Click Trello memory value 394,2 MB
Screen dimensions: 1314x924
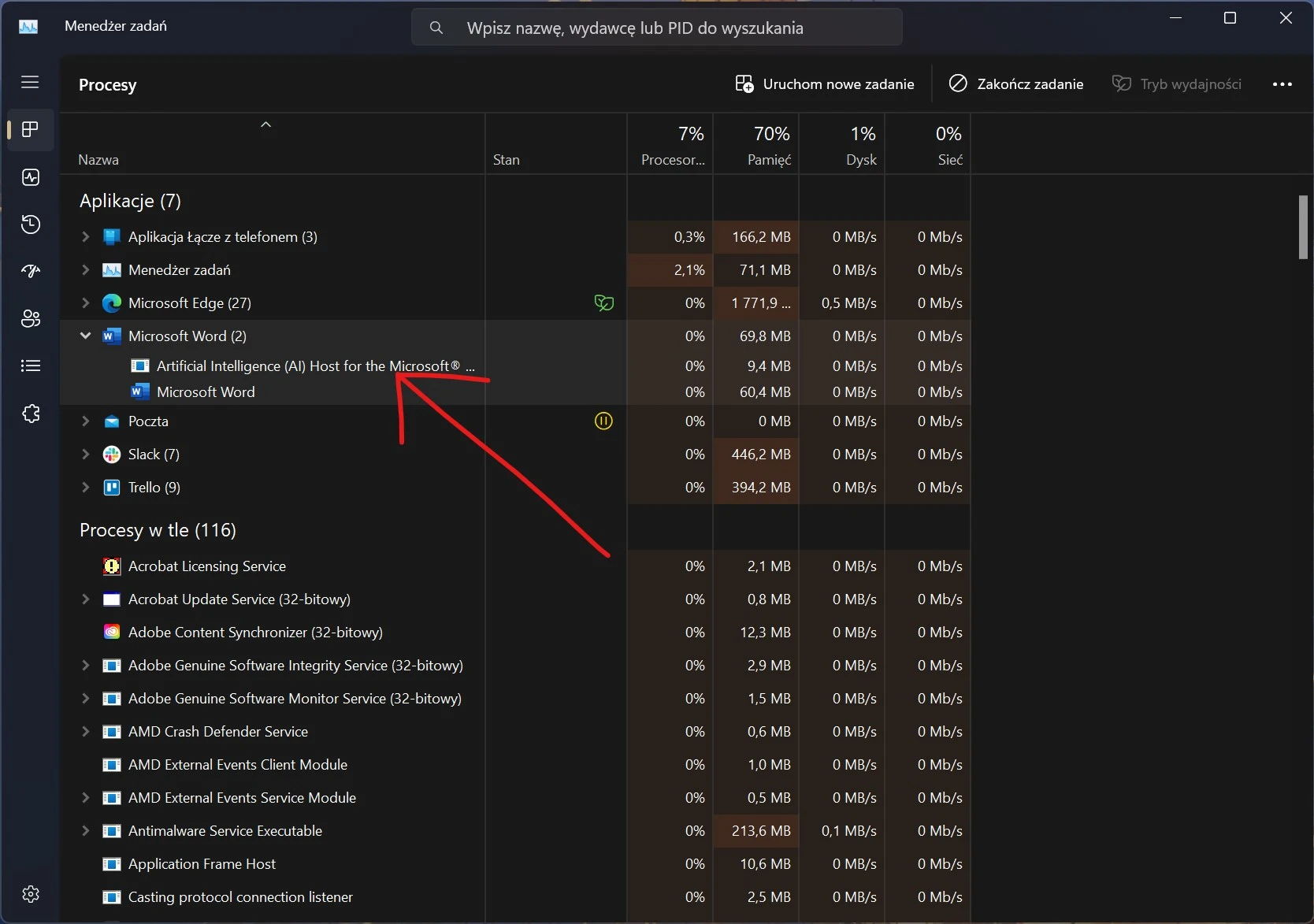coord(761,488)
